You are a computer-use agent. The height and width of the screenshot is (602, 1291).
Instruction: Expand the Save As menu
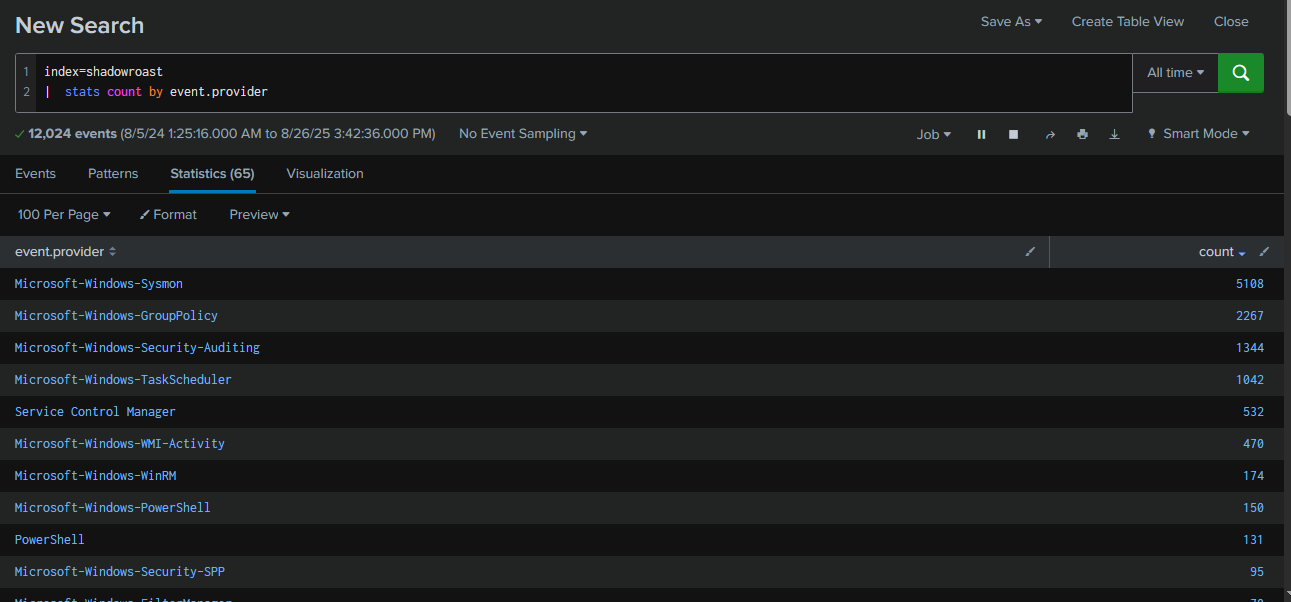1011,21
